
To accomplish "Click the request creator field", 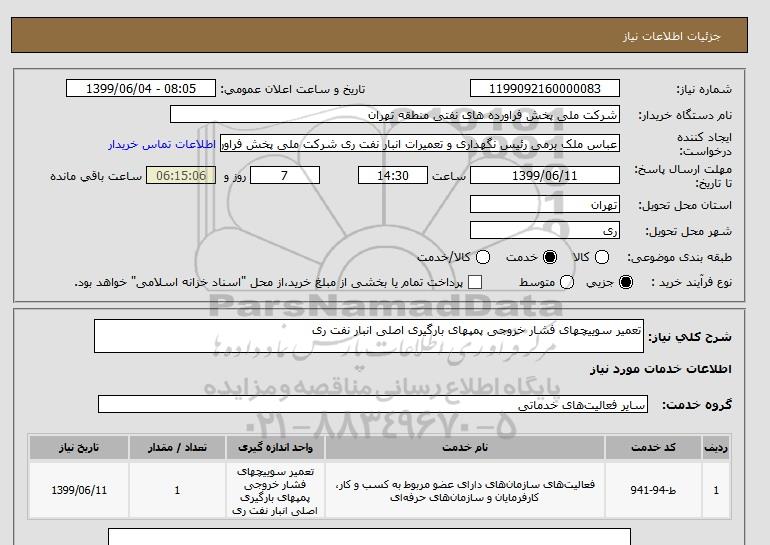I will click(x=420, y=144).
